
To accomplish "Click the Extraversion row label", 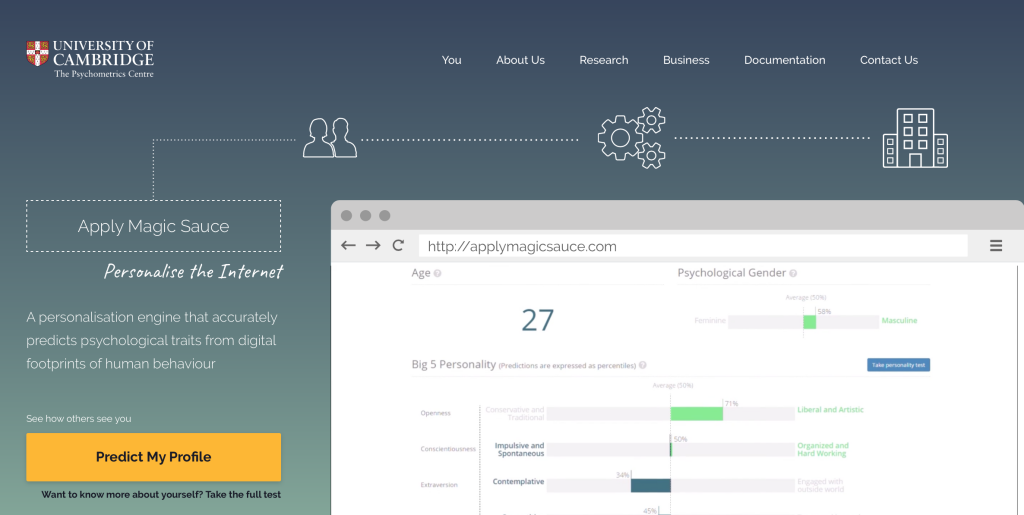I will pyautogui.click(x=439, y=485).
